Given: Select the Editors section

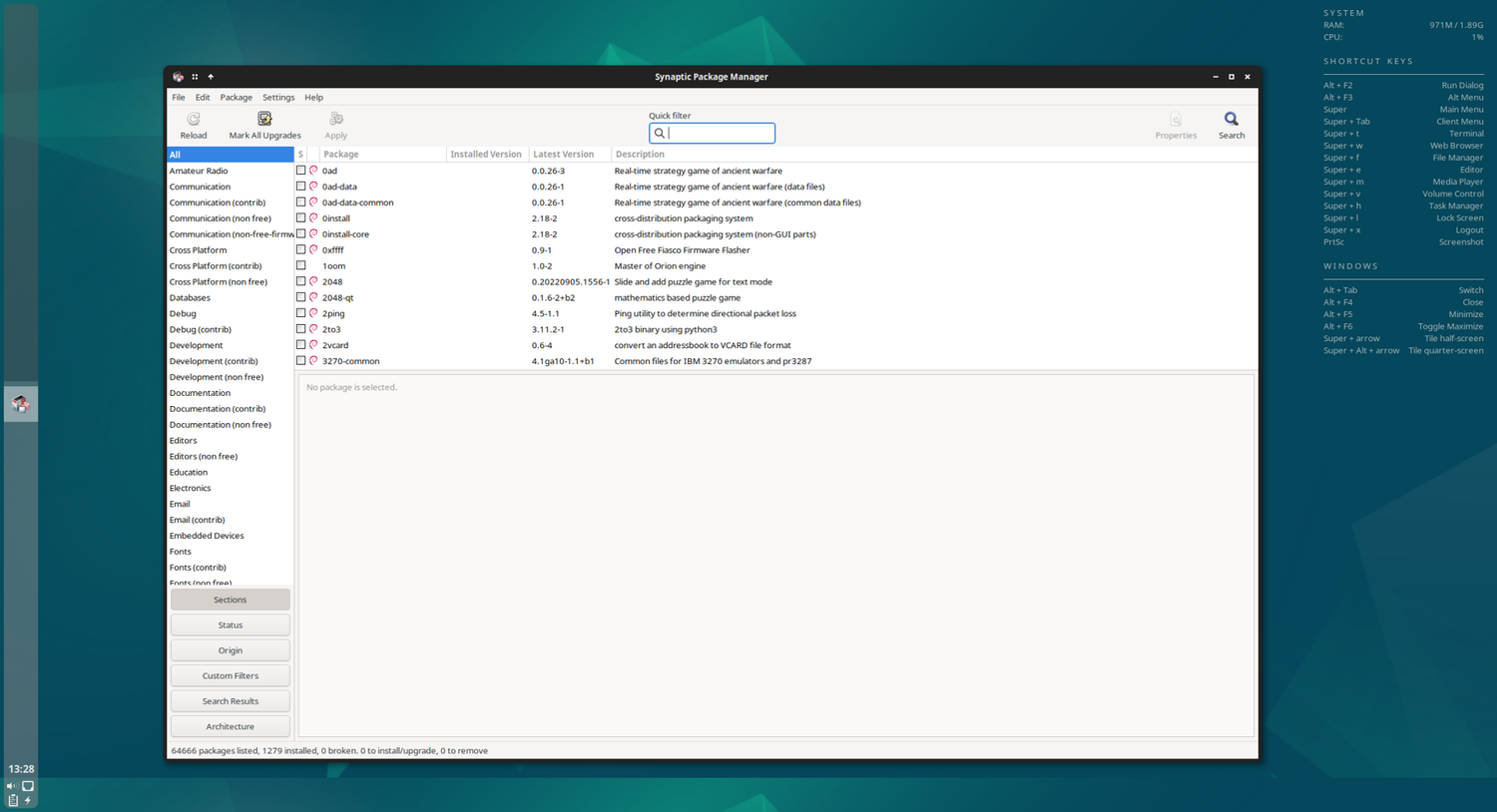Looking at the screenshot, I should [231, 440].
